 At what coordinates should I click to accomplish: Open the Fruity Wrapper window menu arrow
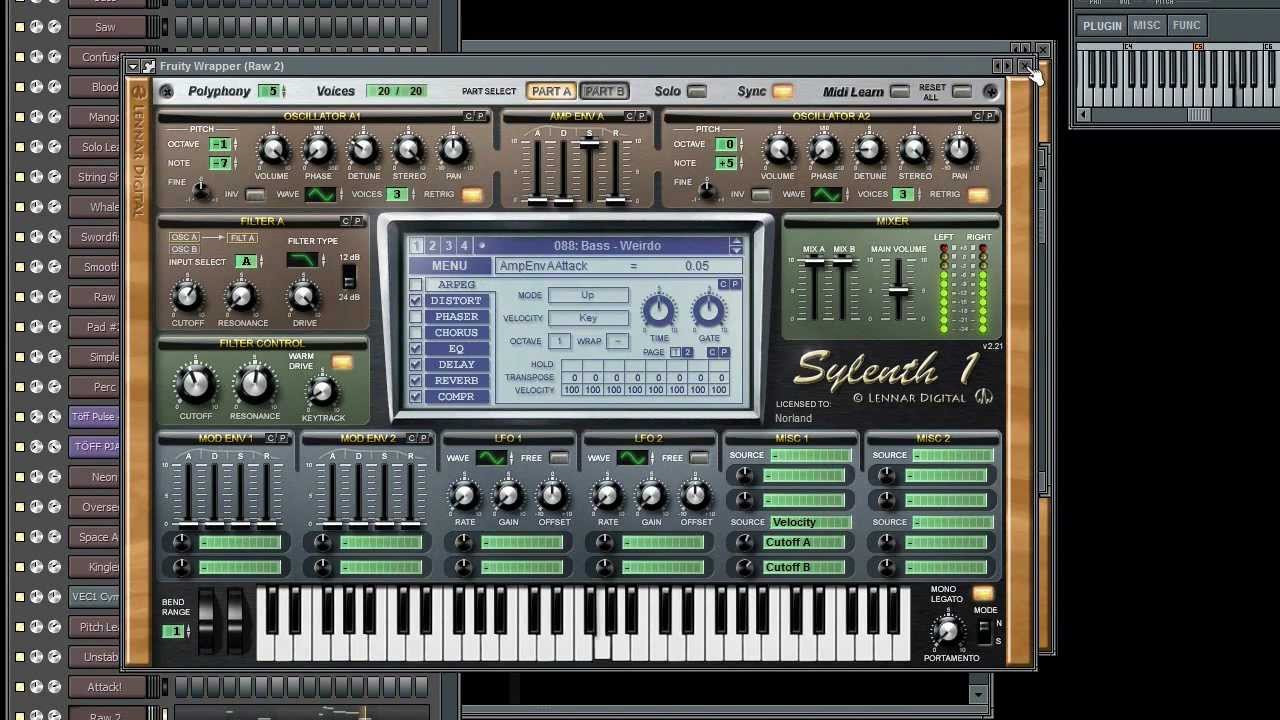click(133, 67)
